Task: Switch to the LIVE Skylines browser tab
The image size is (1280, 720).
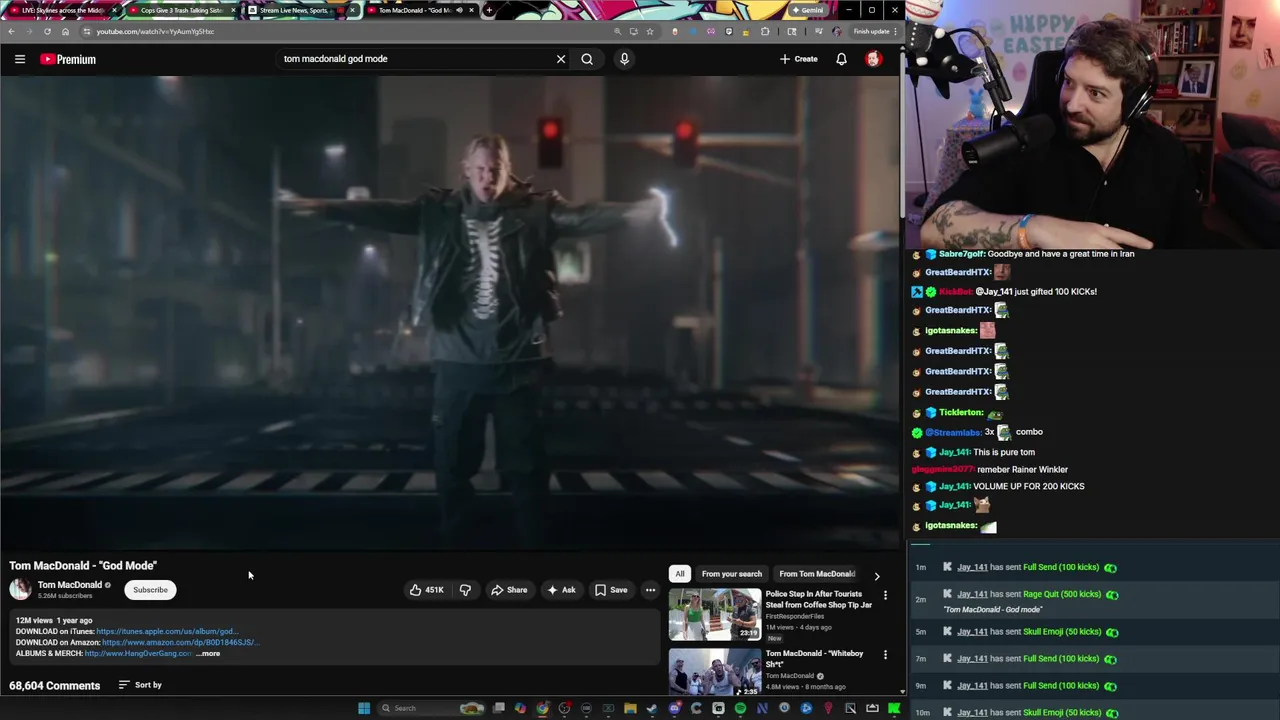Action: tap(62, 10)
